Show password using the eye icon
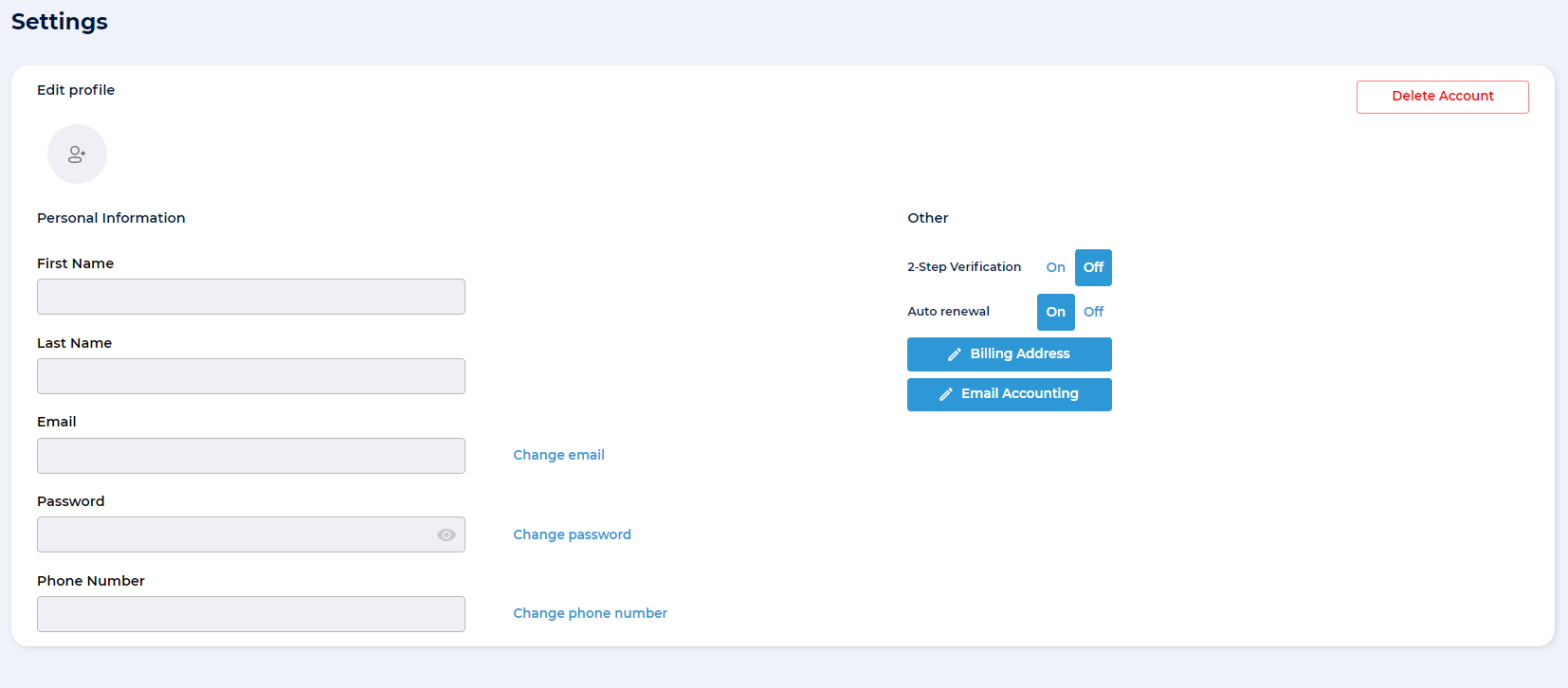Viewport: 1568px width, 688px height. click(x=447, y=535)
